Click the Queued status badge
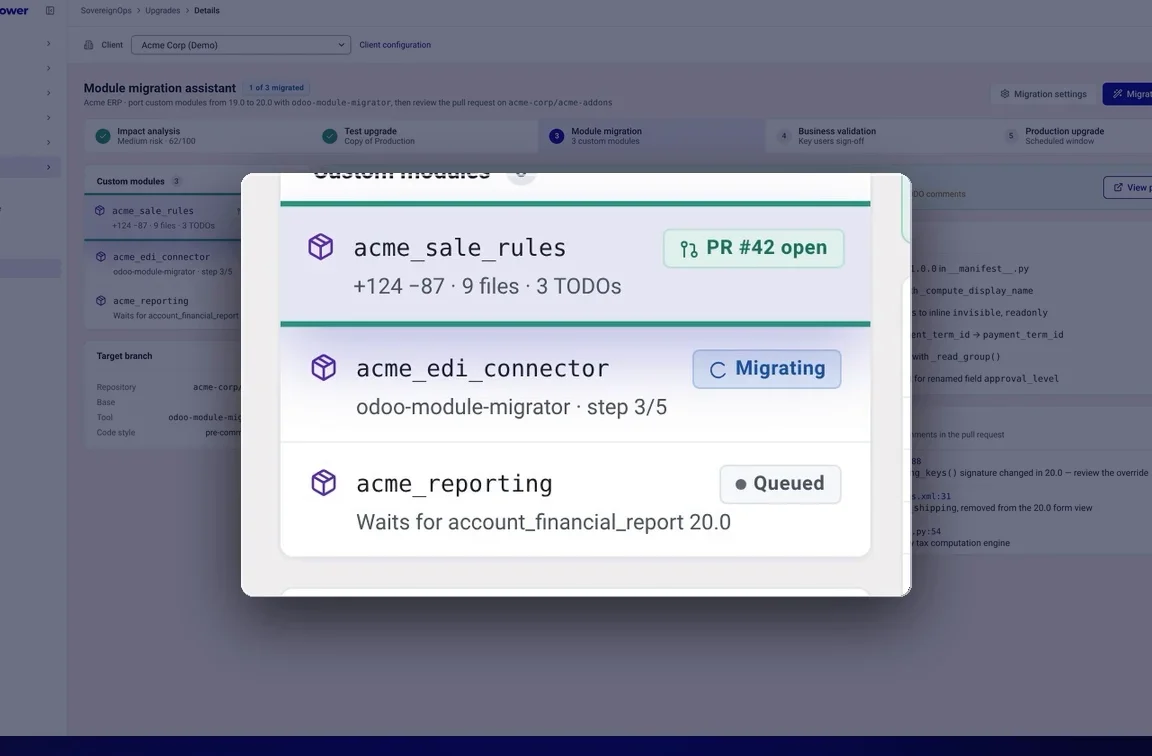Viewport: 1152px width, 756px height. [780, 484]
